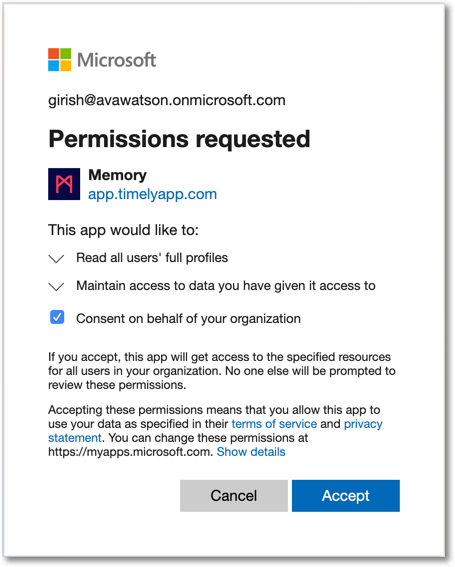Click the Memory app name label
The height and width of the screenshot is (567, 455).
pos(118,175)
